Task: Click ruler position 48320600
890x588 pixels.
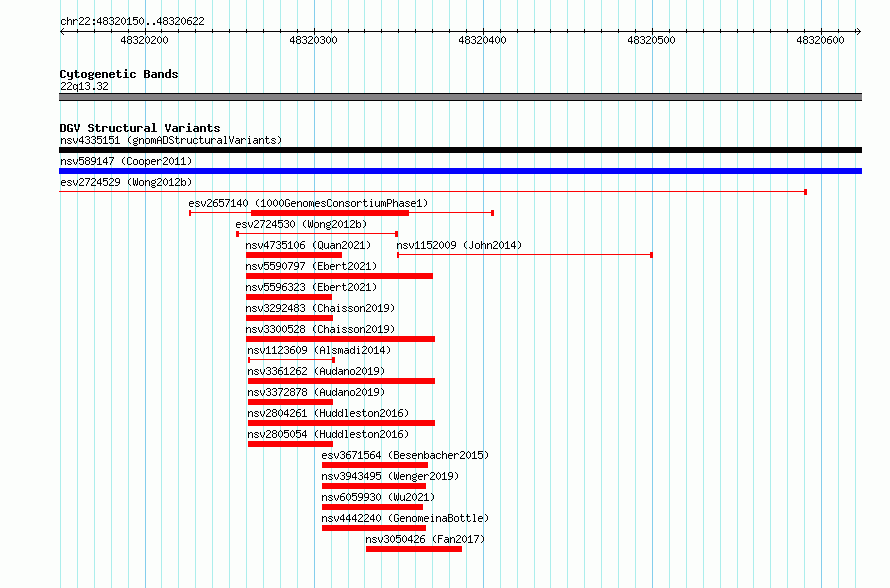Action: pos(820,40)
